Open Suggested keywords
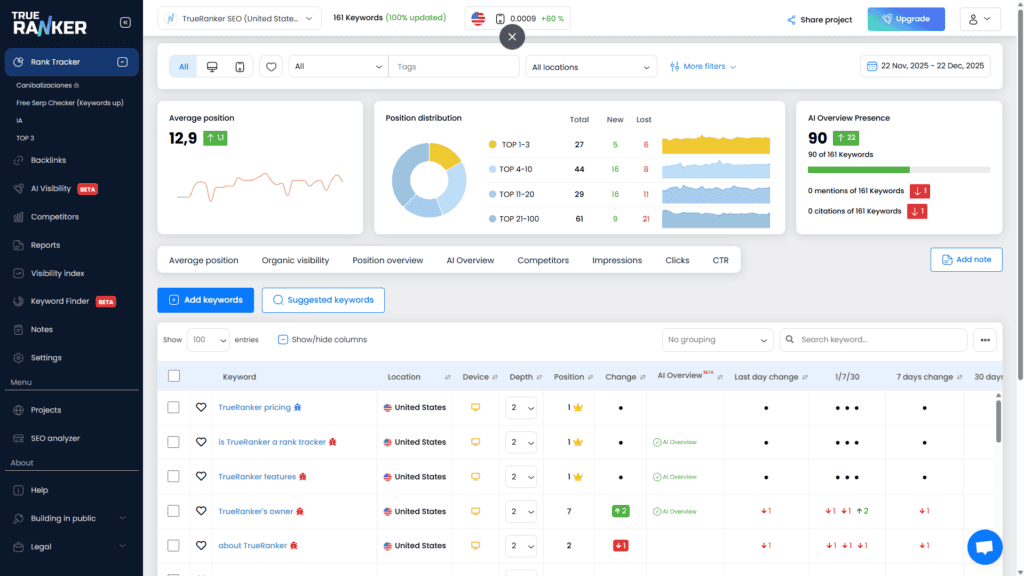 (322, 299)
